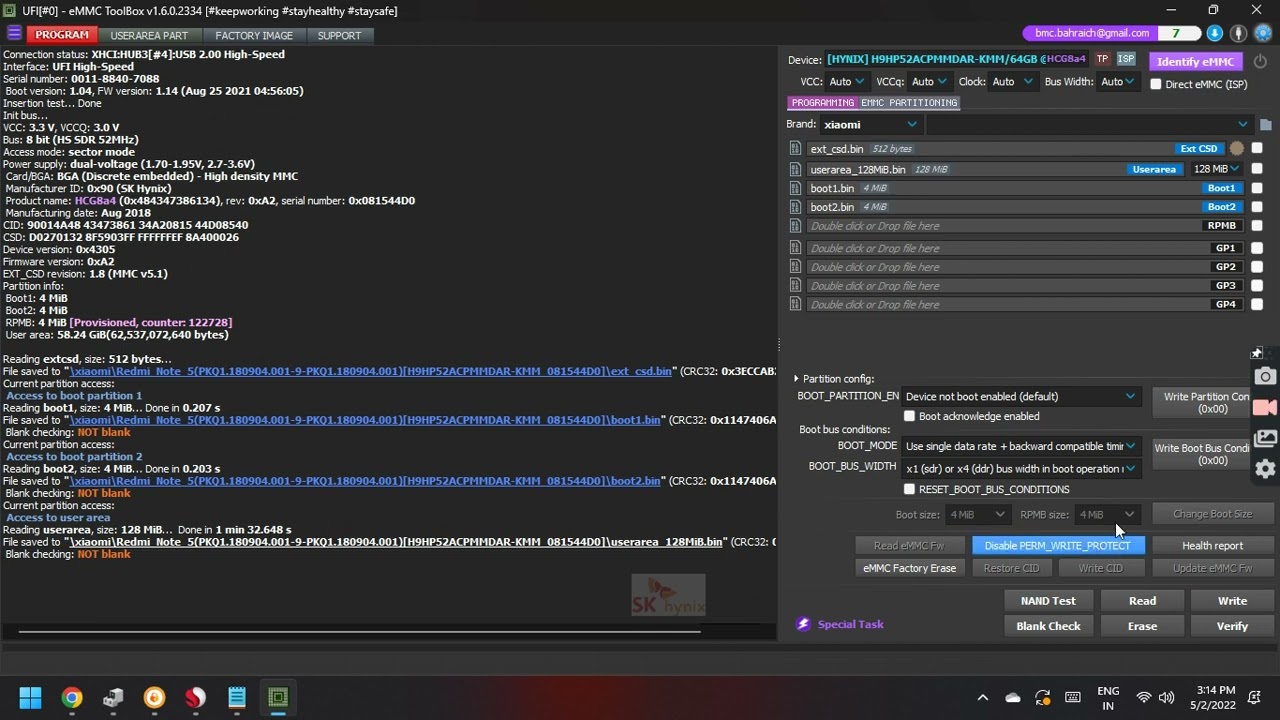Open the Notepad taskbar icon
Image resolution: width=1280 pixels, height=720 pixels.
[237, 697]
